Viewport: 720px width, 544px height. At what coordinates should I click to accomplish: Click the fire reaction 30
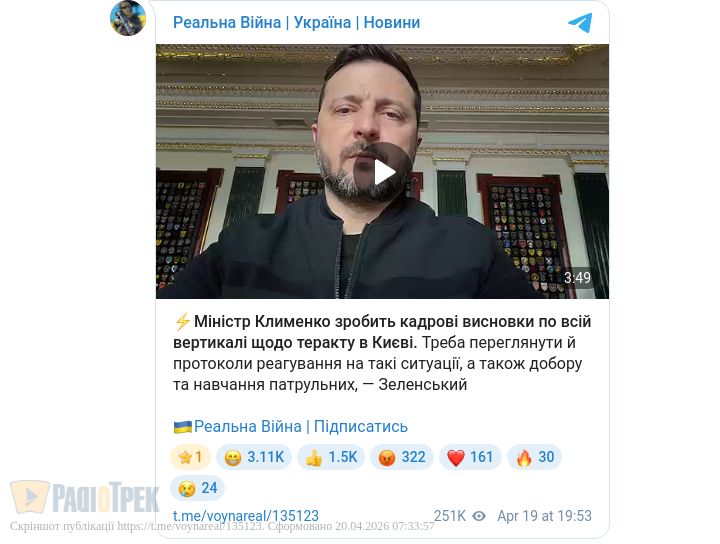[534, 457]
